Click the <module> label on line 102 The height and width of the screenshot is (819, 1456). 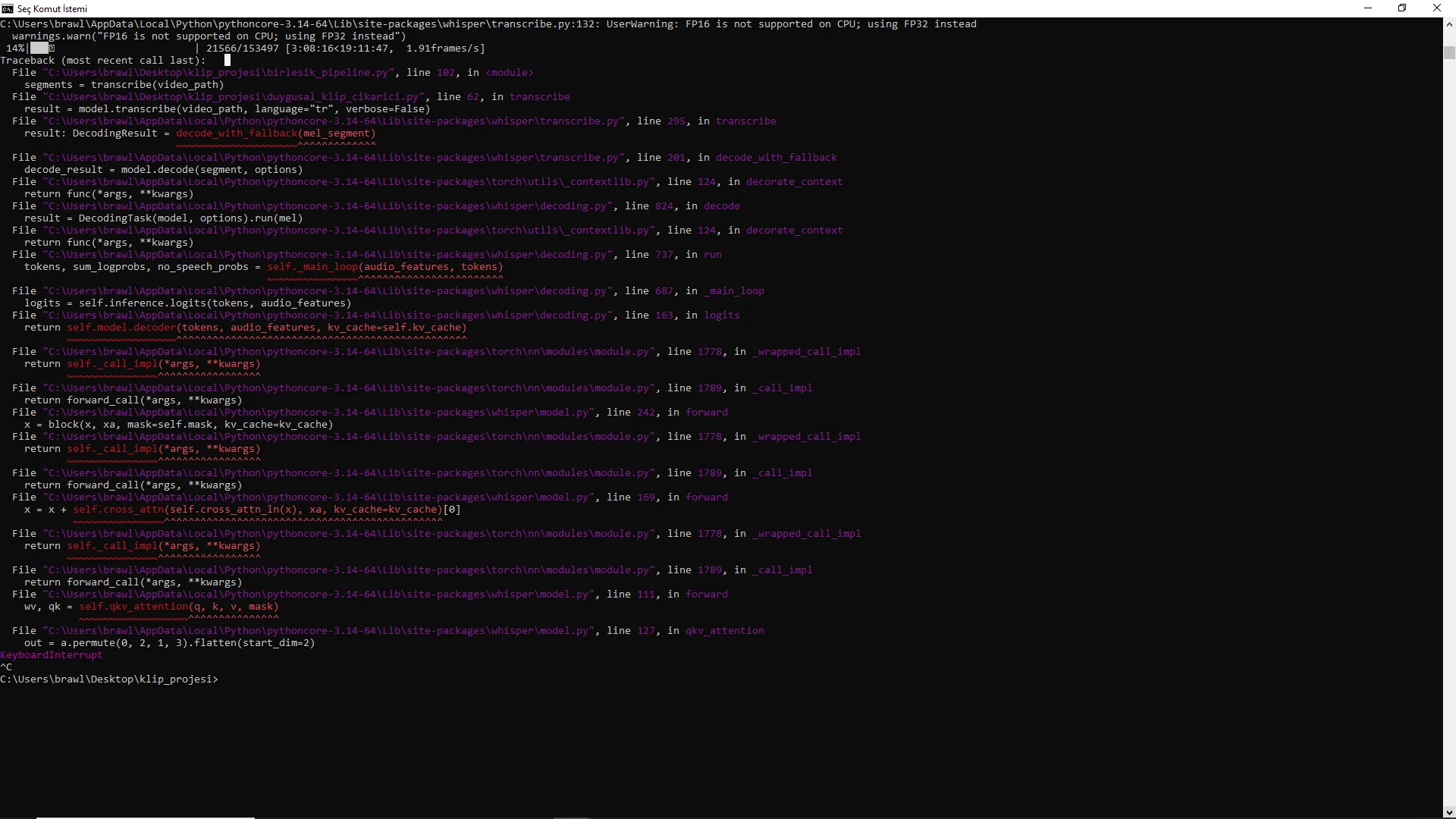[510, 72]
